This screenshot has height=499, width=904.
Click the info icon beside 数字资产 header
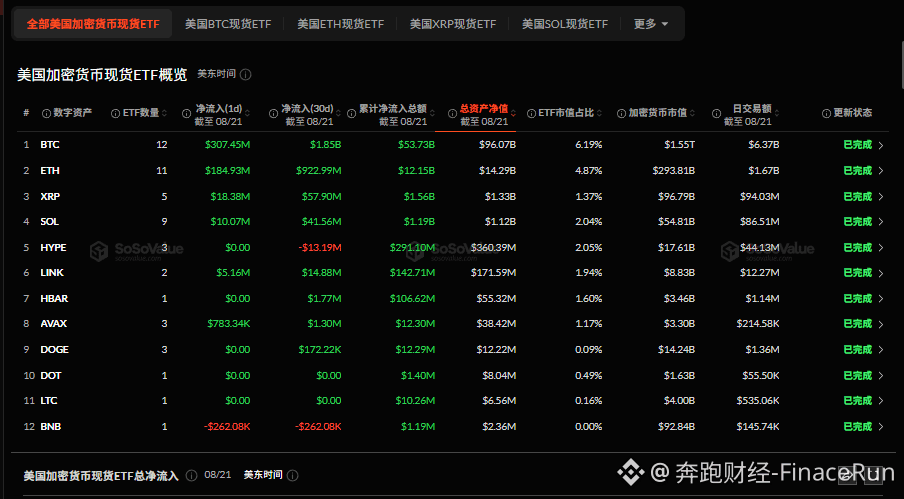[46, 114]
